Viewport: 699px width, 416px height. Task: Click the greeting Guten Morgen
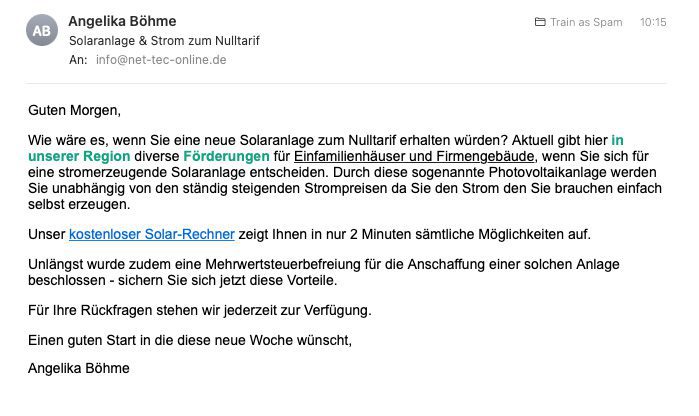[x=74, y=110]
